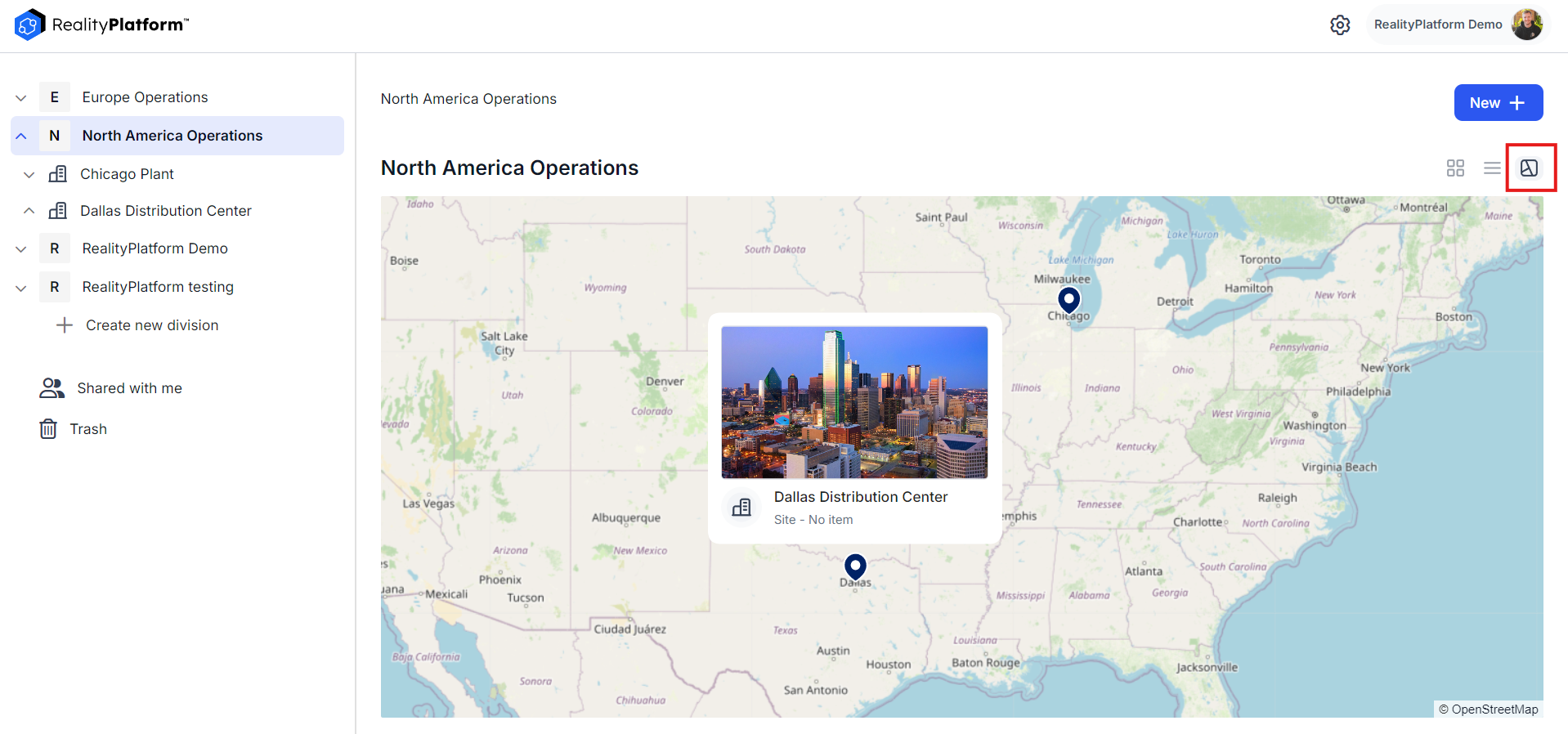Image resolution: width=1568 pixels, height=734 pixels.
Task: Open the user profile avatar
Action: click(x=1526, y=25)
